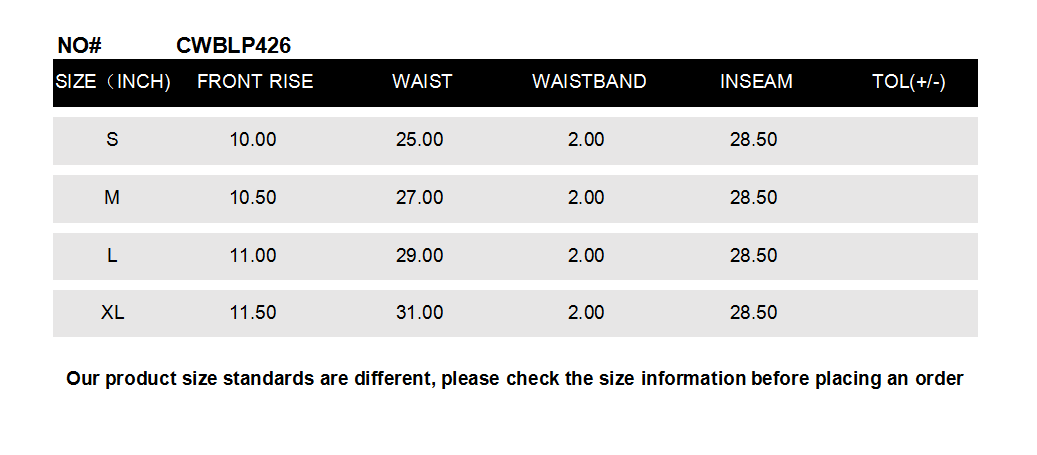Image resolution: width=1037 pixels, height=455 pixels.
Task: Select the L size row label
Action: click(x=112, y=256)
